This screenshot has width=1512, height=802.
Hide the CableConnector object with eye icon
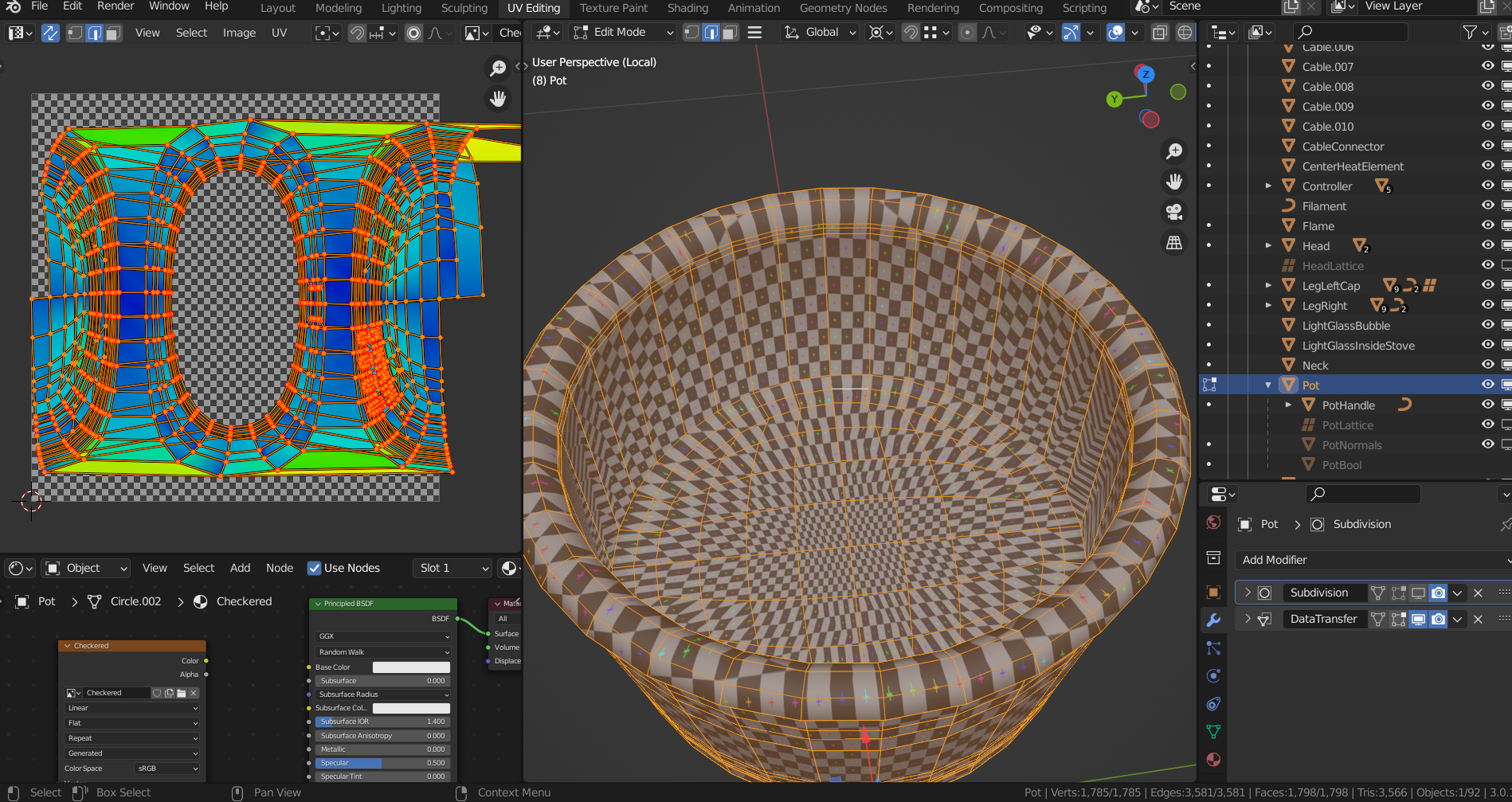(1487, 146)
